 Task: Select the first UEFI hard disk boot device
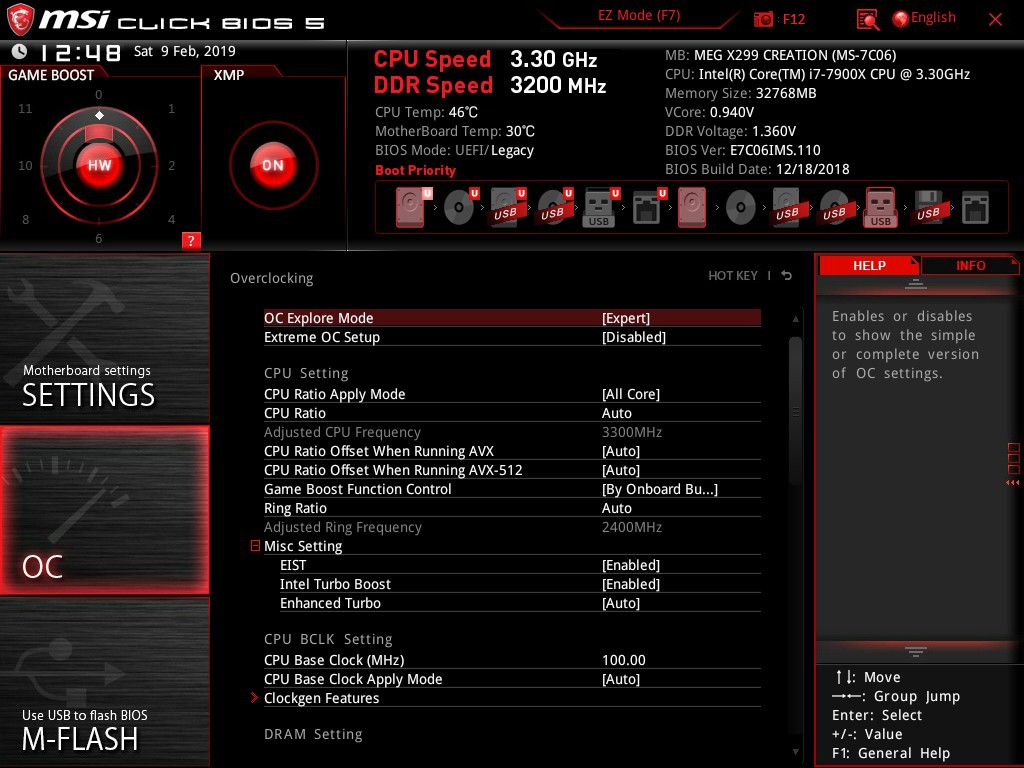410,208
